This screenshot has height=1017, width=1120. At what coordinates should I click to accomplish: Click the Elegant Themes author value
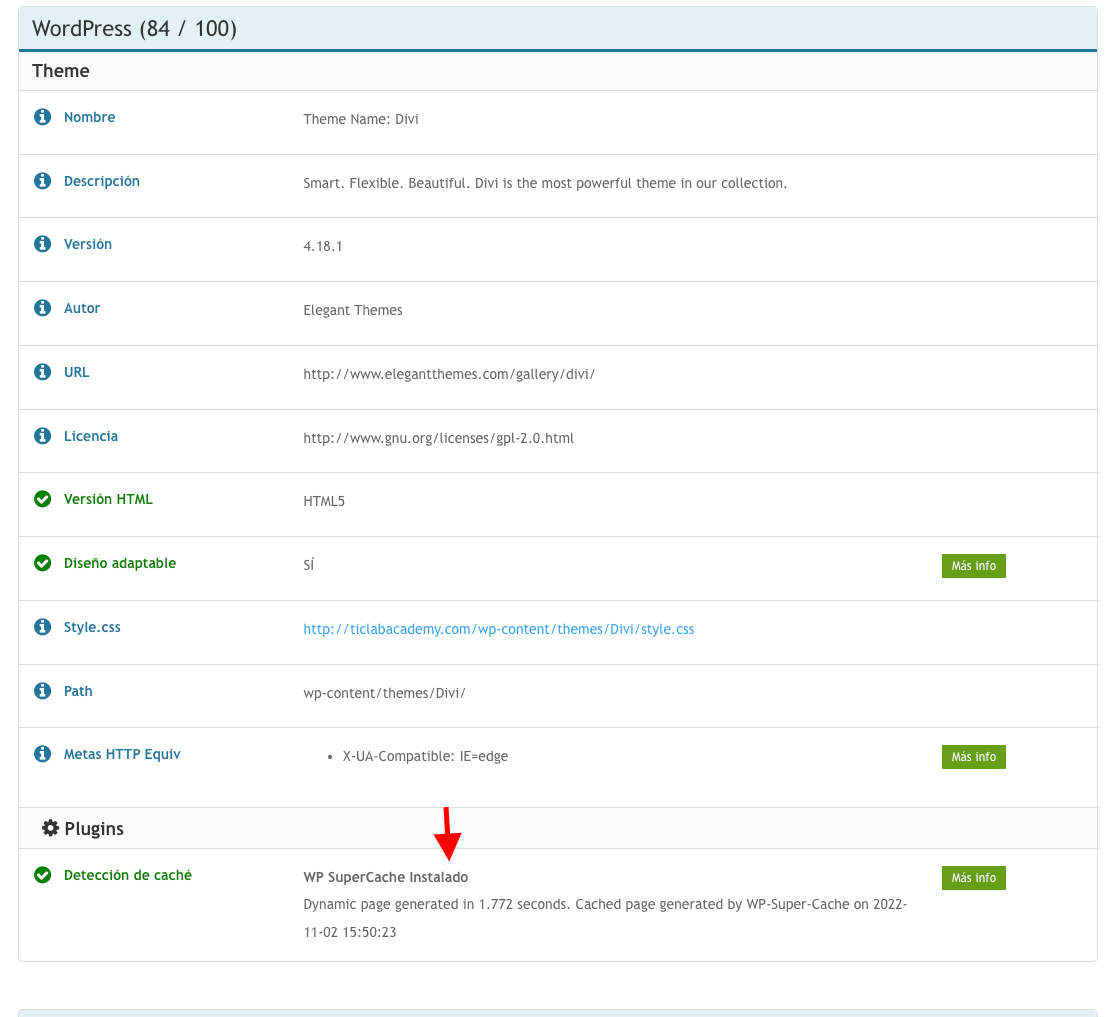coord(353,310)
